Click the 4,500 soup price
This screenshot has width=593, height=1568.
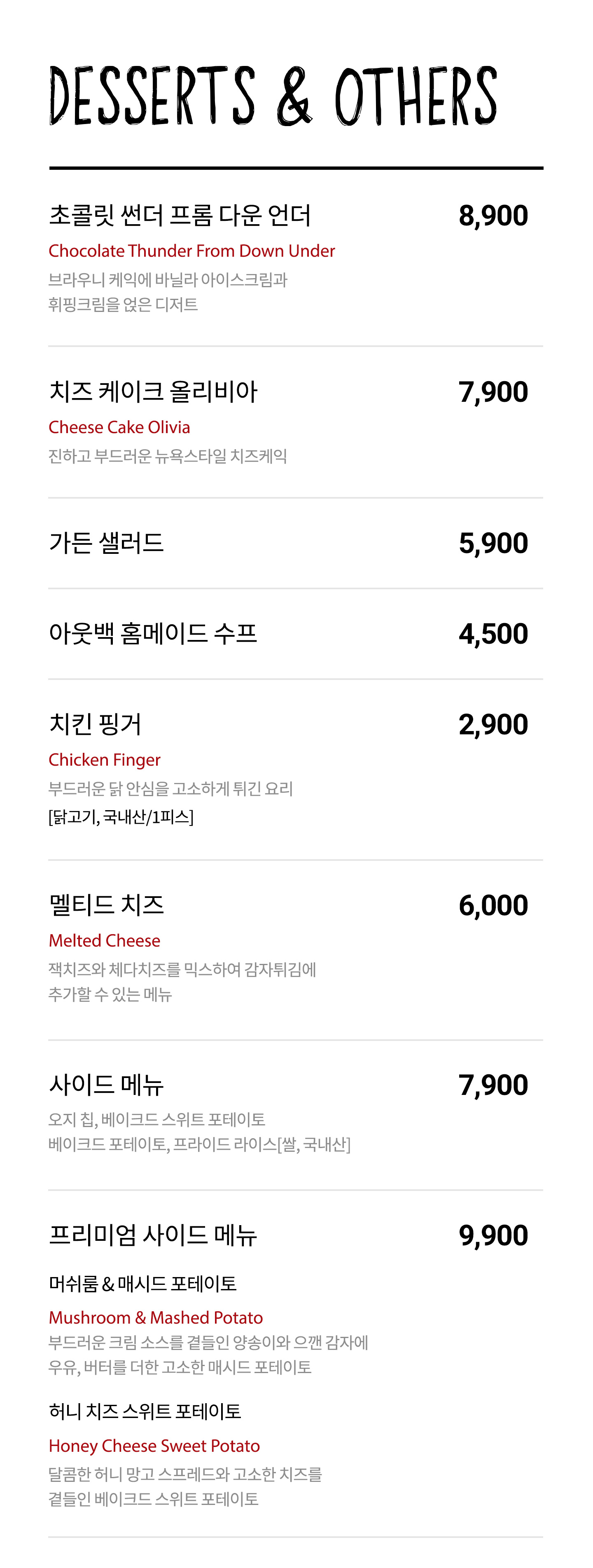[493, 634]
